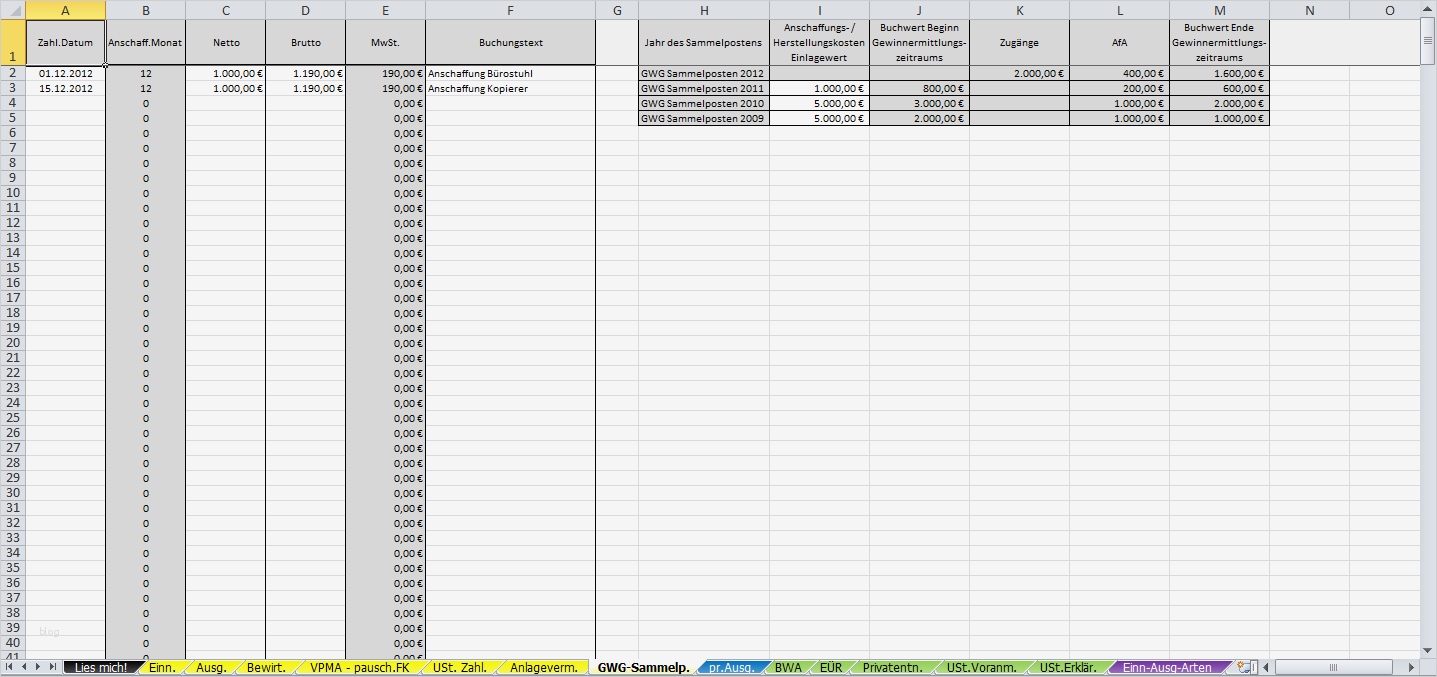Open the Ausg. worksheet tab
The height and width of the screenshot is (677, 1437).
point(212,665)
